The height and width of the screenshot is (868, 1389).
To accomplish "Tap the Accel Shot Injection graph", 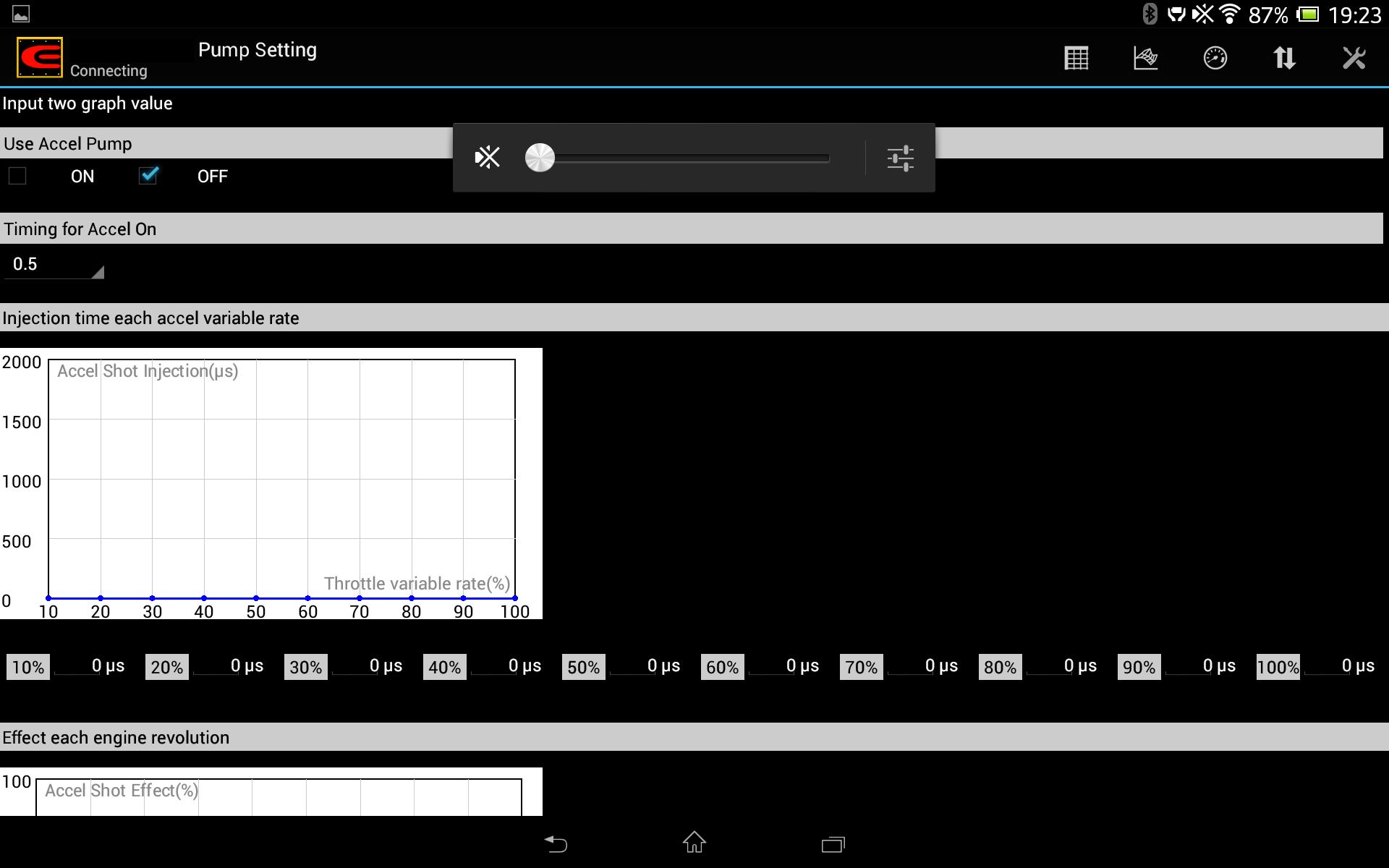I will click(x=271, y=483).
